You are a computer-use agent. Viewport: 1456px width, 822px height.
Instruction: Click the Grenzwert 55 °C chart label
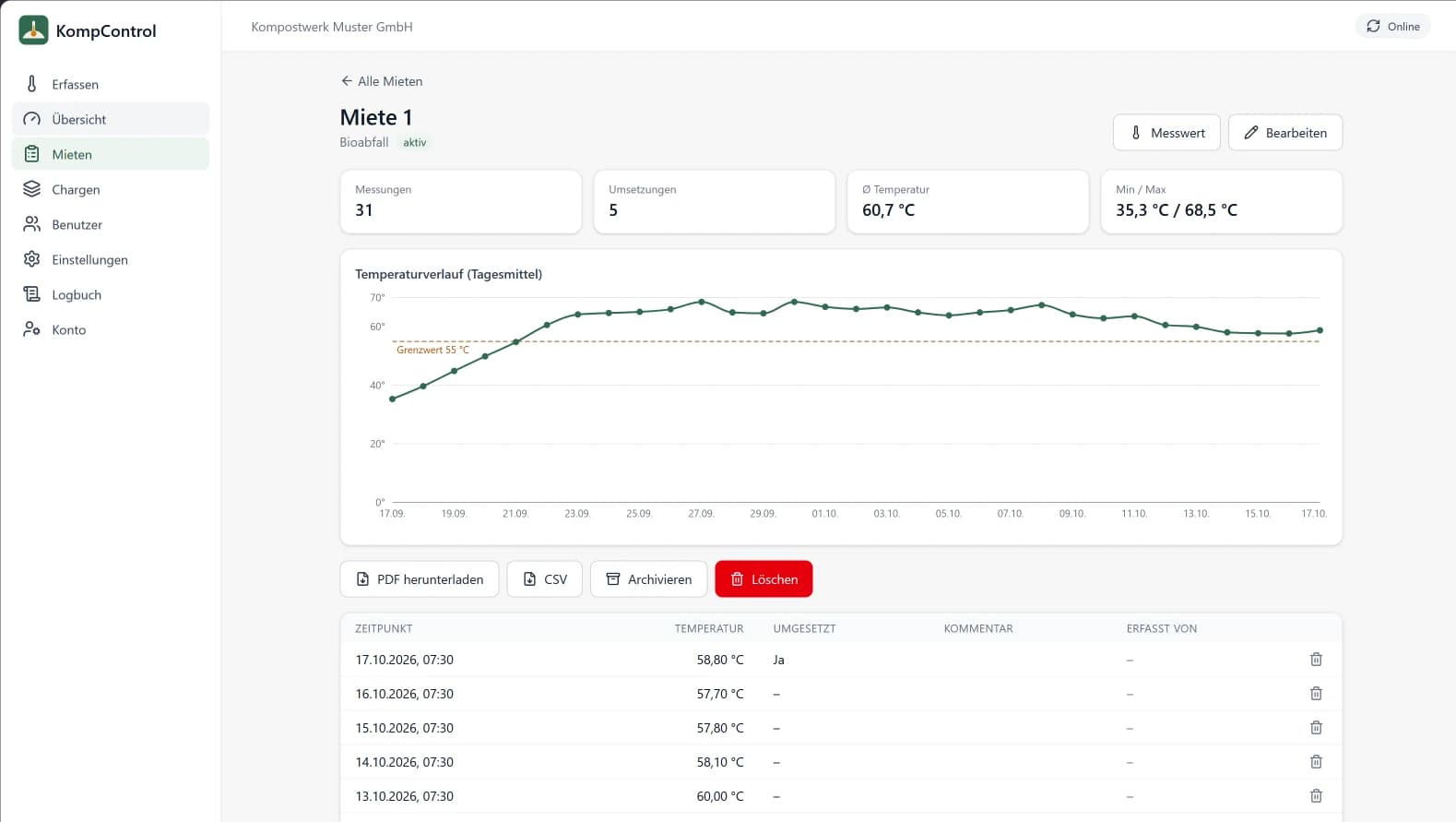pos(432,350)
